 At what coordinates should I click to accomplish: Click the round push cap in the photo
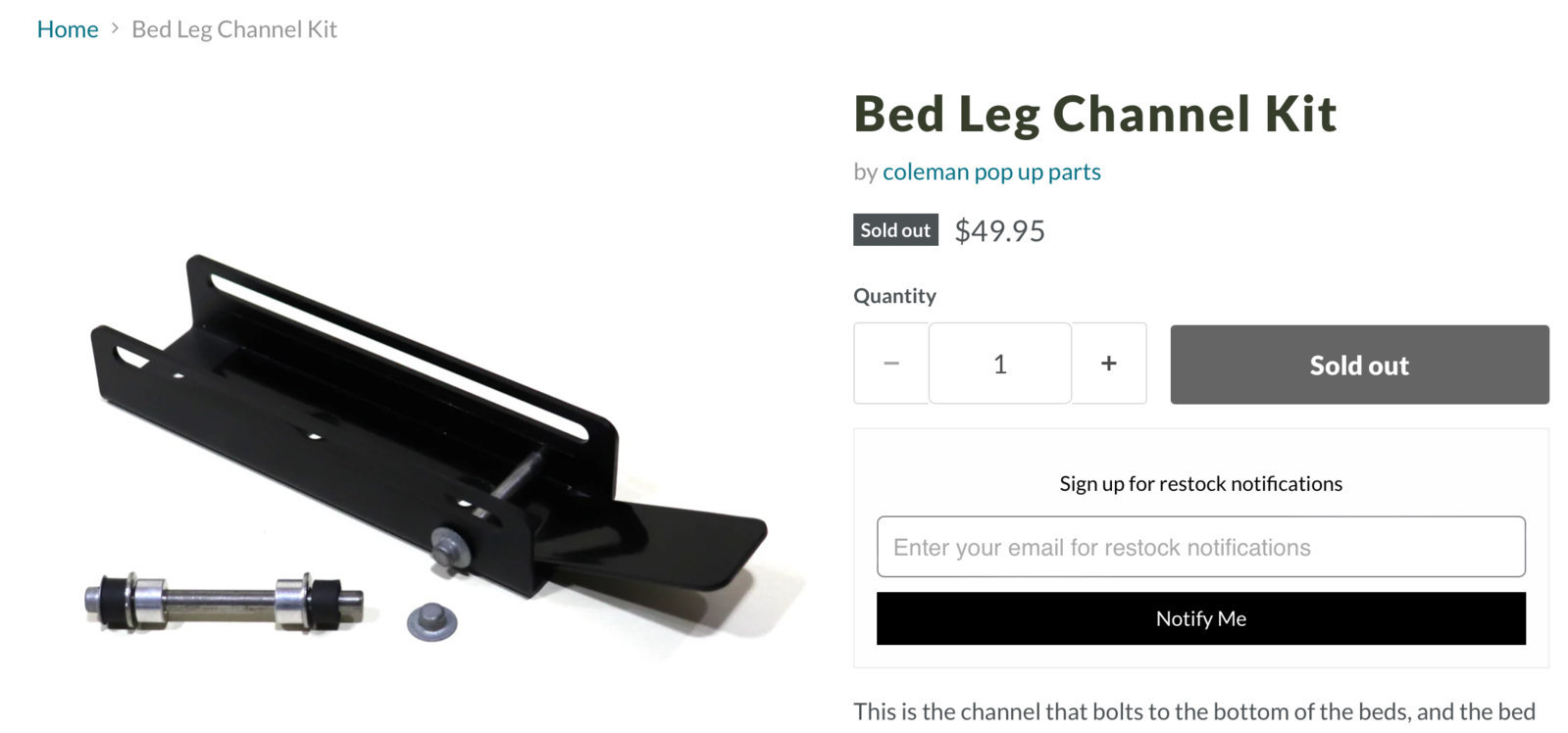click(431, 622)
